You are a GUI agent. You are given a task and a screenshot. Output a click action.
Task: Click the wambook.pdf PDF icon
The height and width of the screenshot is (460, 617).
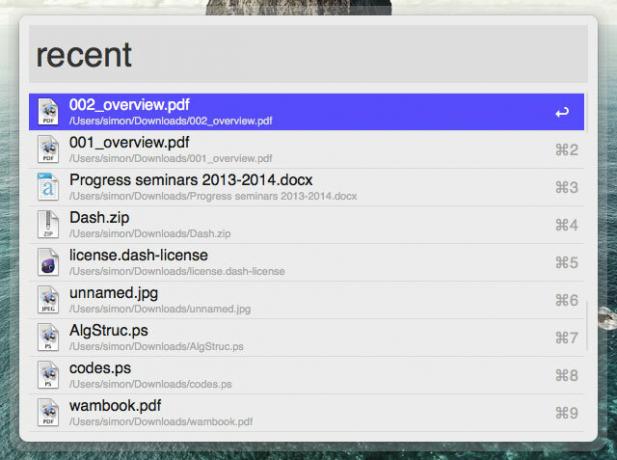[48, 412]
